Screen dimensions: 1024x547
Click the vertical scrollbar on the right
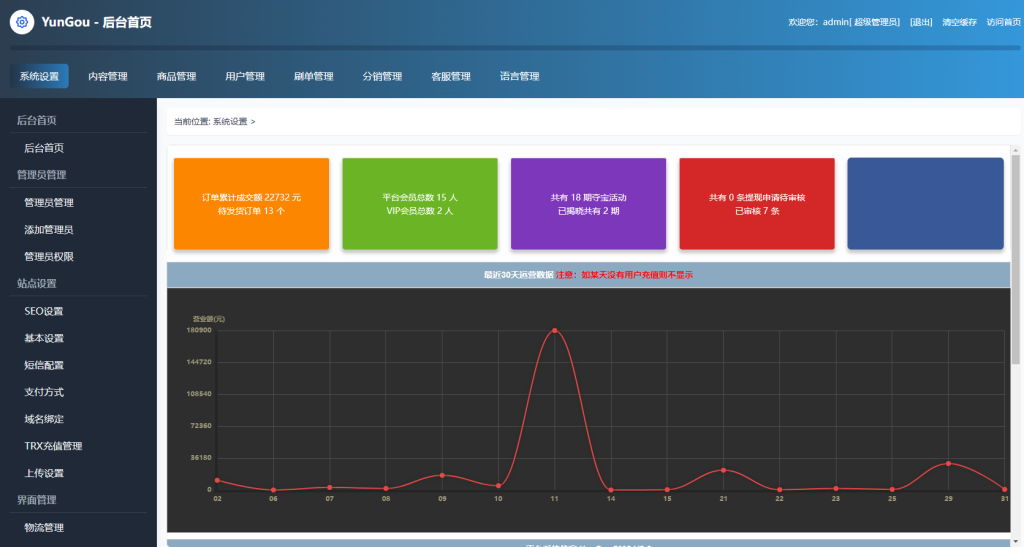[1016, 260]
